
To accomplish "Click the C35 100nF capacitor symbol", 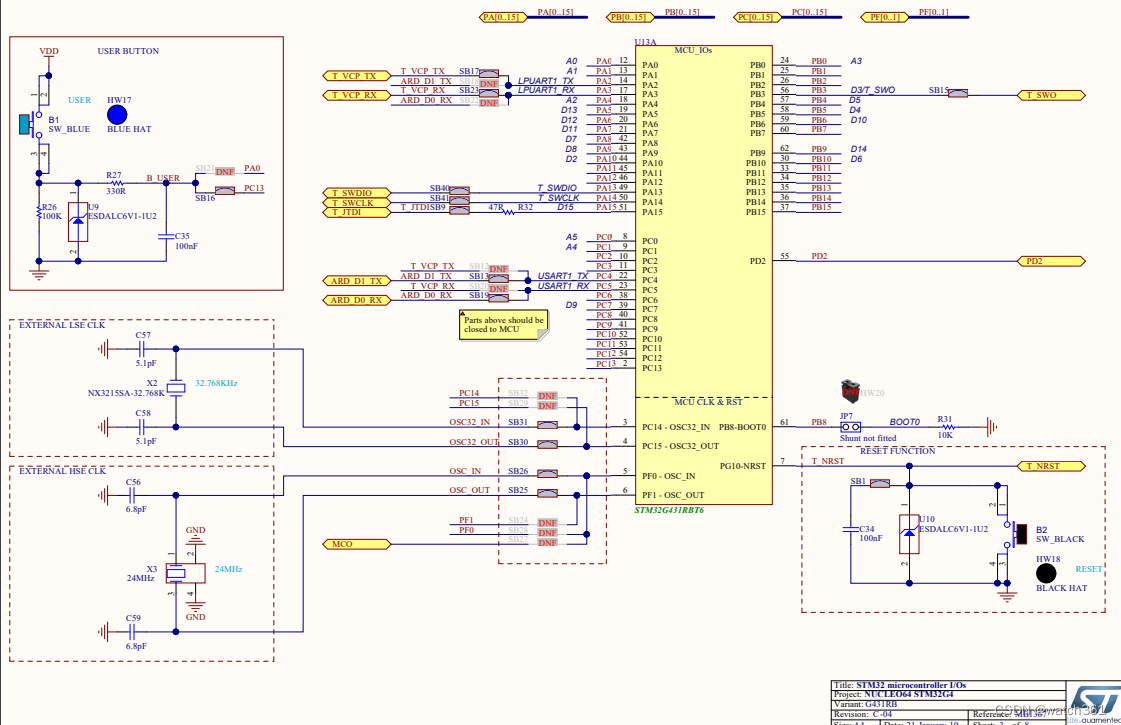I will click(167, 235).
